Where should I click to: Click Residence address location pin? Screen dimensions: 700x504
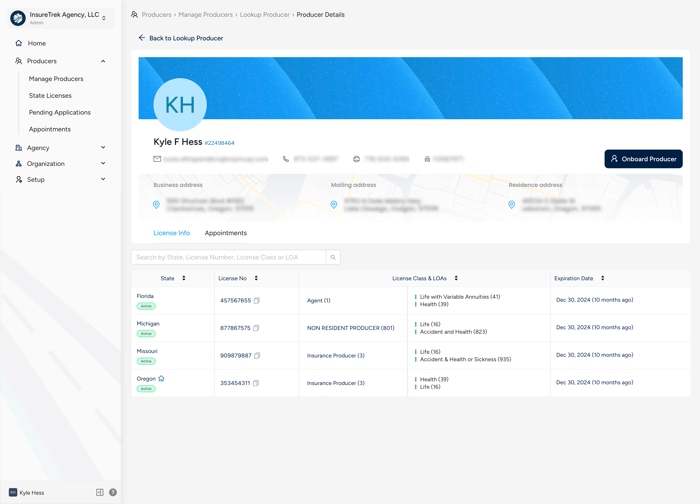tap(512, 204)
